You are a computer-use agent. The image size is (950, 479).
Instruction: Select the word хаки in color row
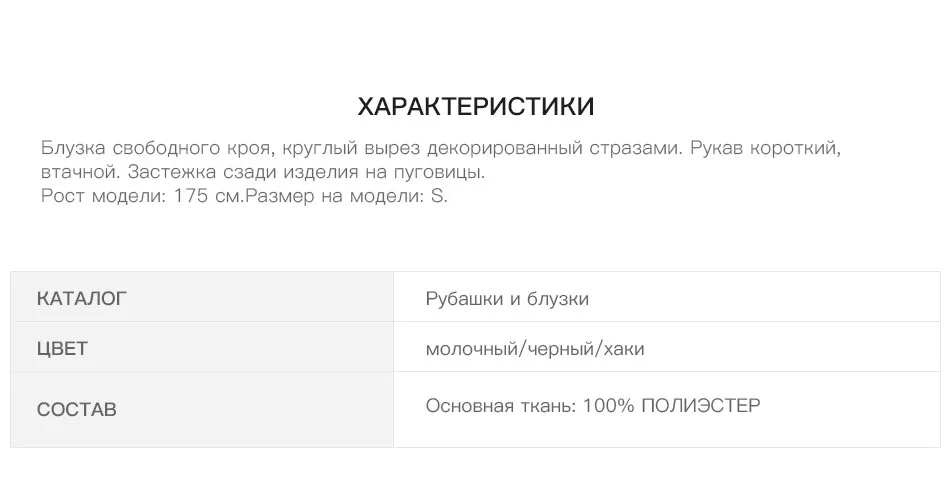(623, 349)
